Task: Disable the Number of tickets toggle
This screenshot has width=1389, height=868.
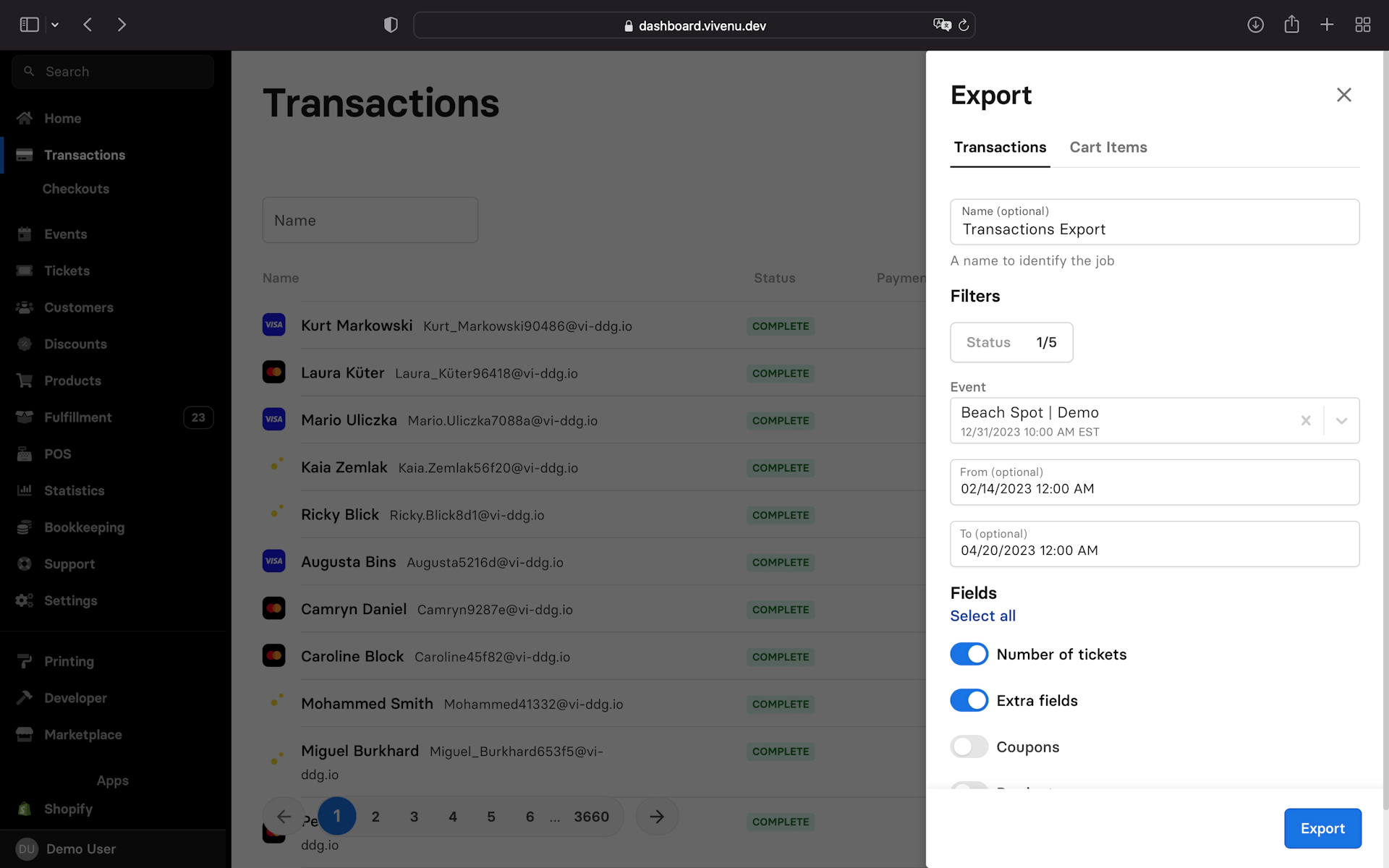Action: click(x=969, y=654)
